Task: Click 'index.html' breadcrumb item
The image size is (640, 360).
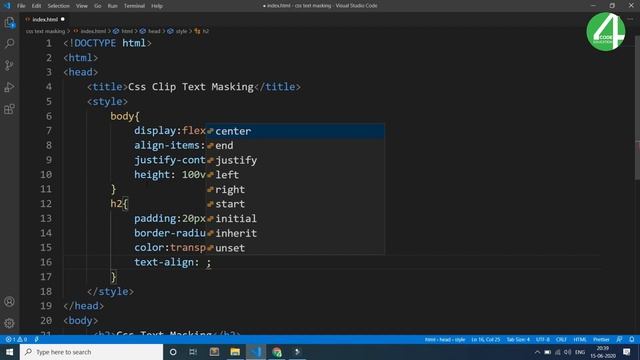Action: [93, 31]
